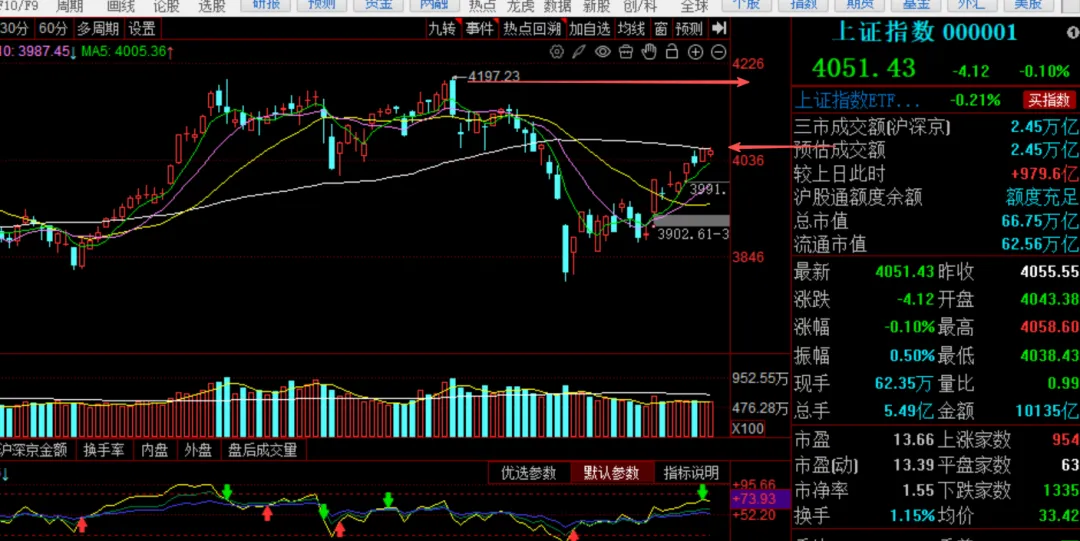Switch to the 30分 period tab
The height and width of the screenshot is (541, 1080).
click(15, 29)
